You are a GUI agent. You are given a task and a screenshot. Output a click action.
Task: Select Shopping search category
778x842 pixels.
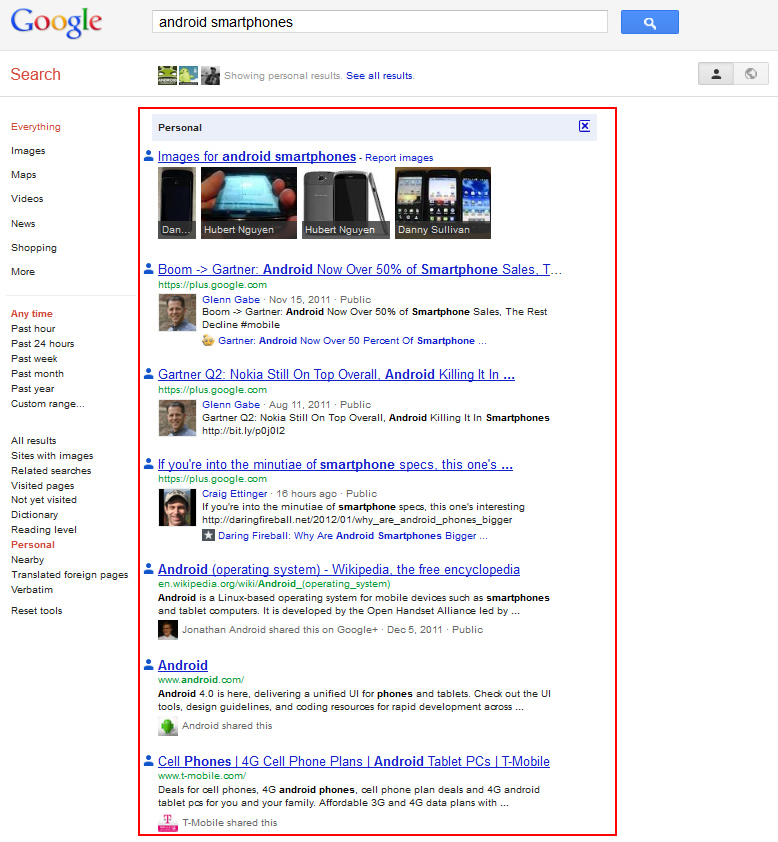(34, 248)
